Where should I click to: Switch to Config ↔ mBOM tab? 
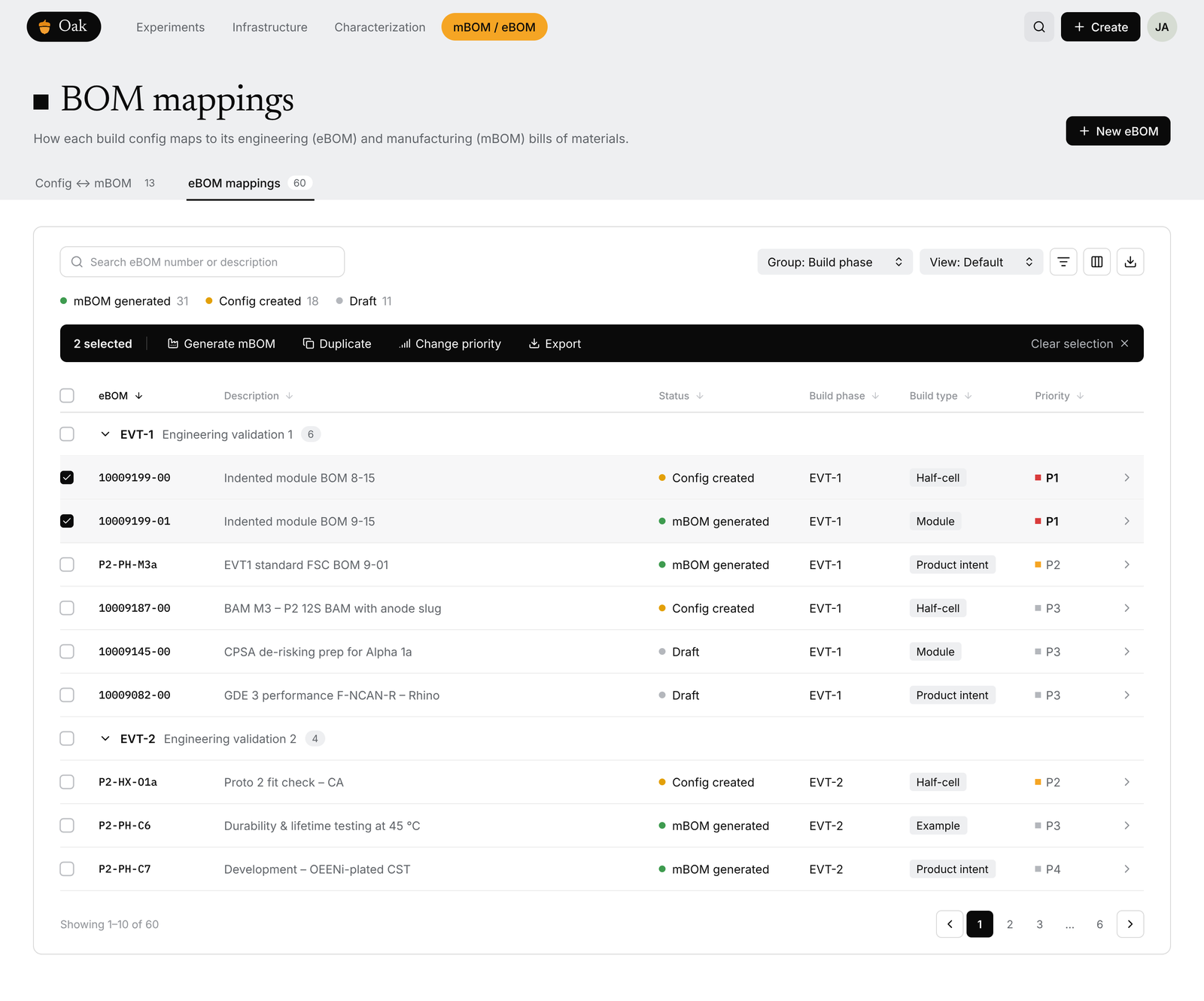tap(96, 183)
